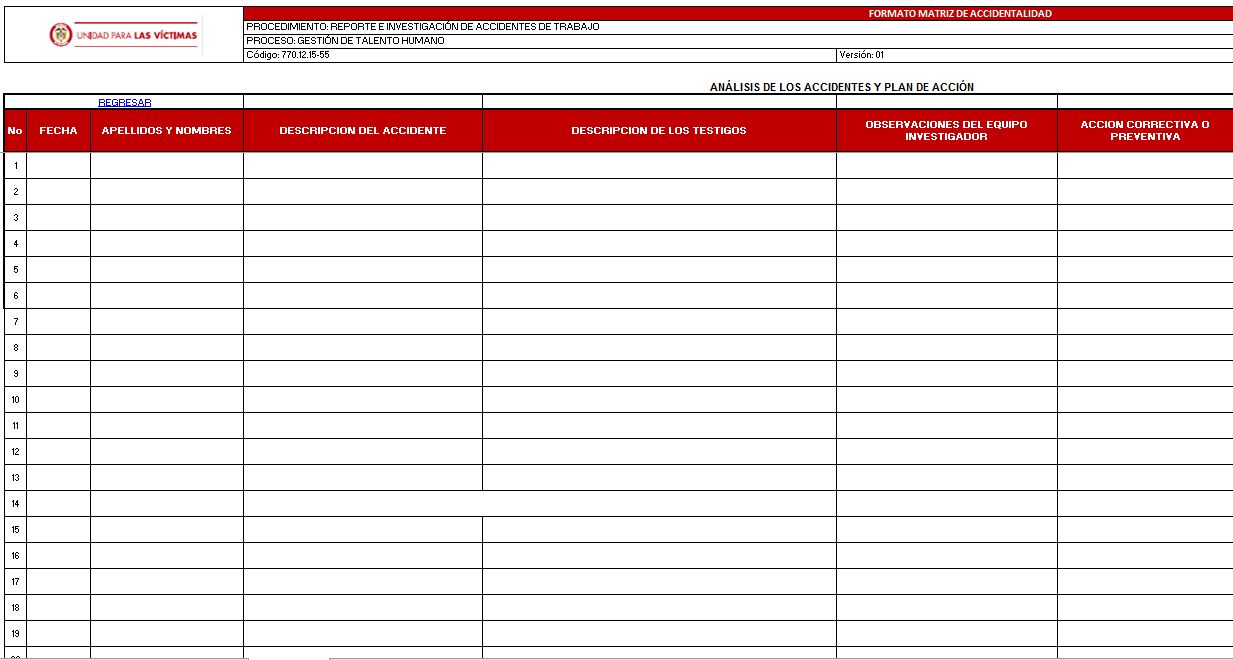
Task: Select row number 11 cell
Action: point(15,425)
